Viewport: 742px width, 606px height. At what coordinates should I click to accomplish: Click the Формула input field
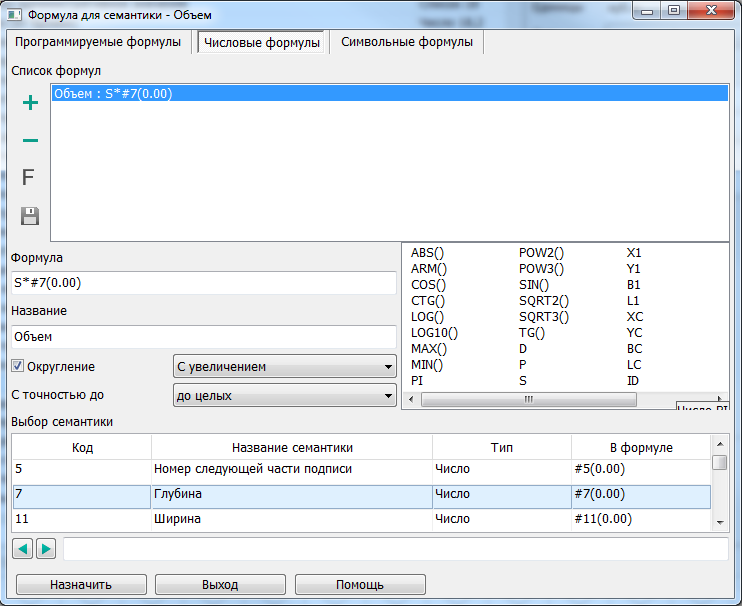pyautogui.click(x=204, y=283)
